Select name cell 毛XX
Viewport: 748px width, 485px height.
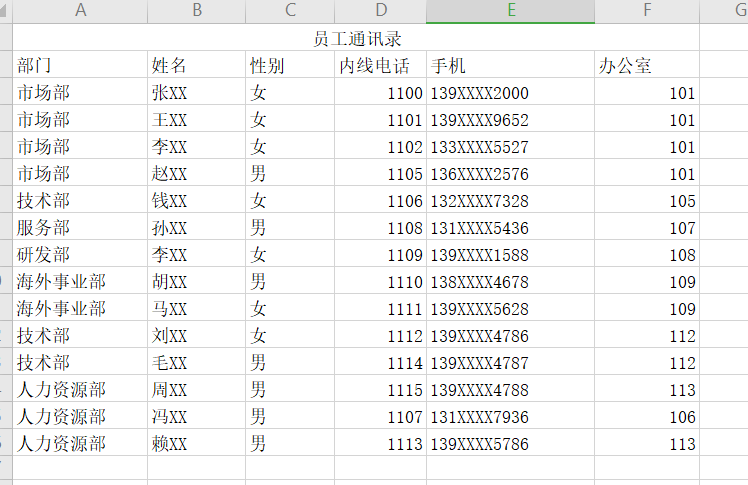pyautogui.click(x=197, y=361)
